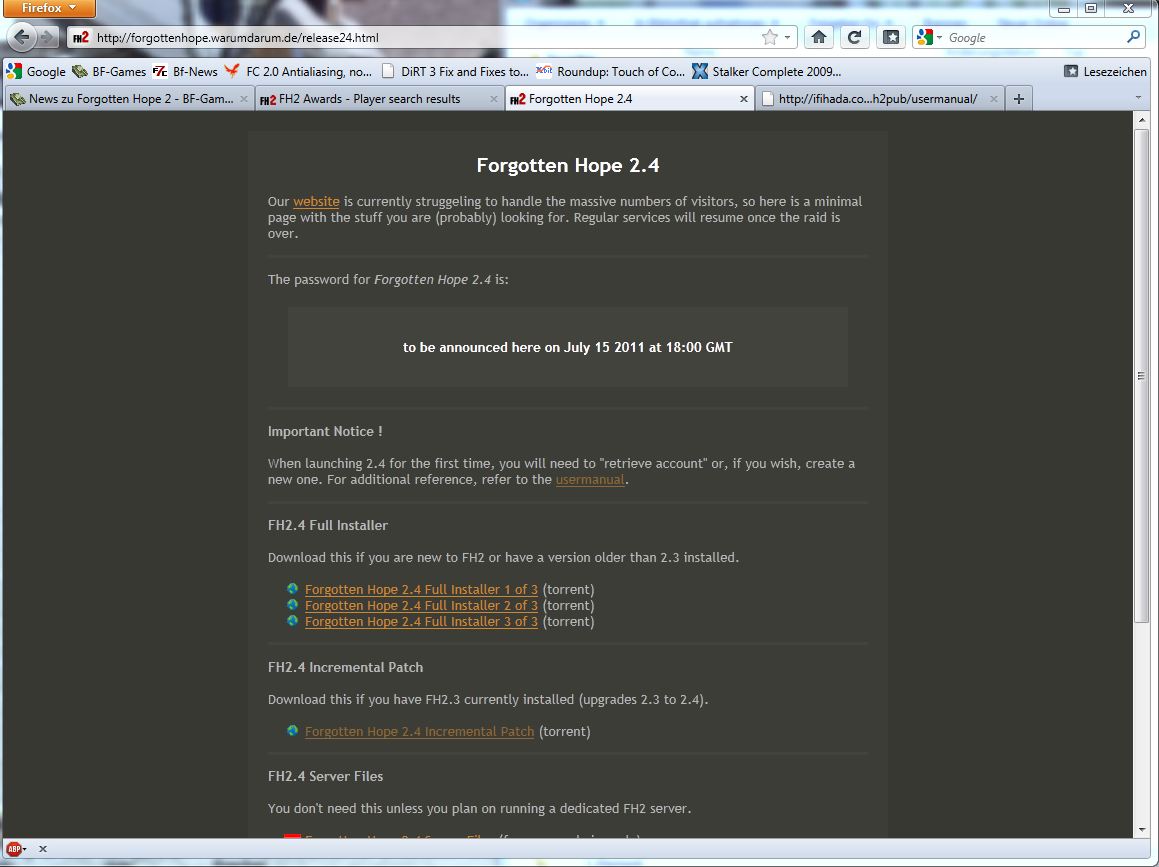This screenshot has width=1159, height=867.
Task: Click the 'FH2.4 Server Files' heading
Action: (325, 777)
